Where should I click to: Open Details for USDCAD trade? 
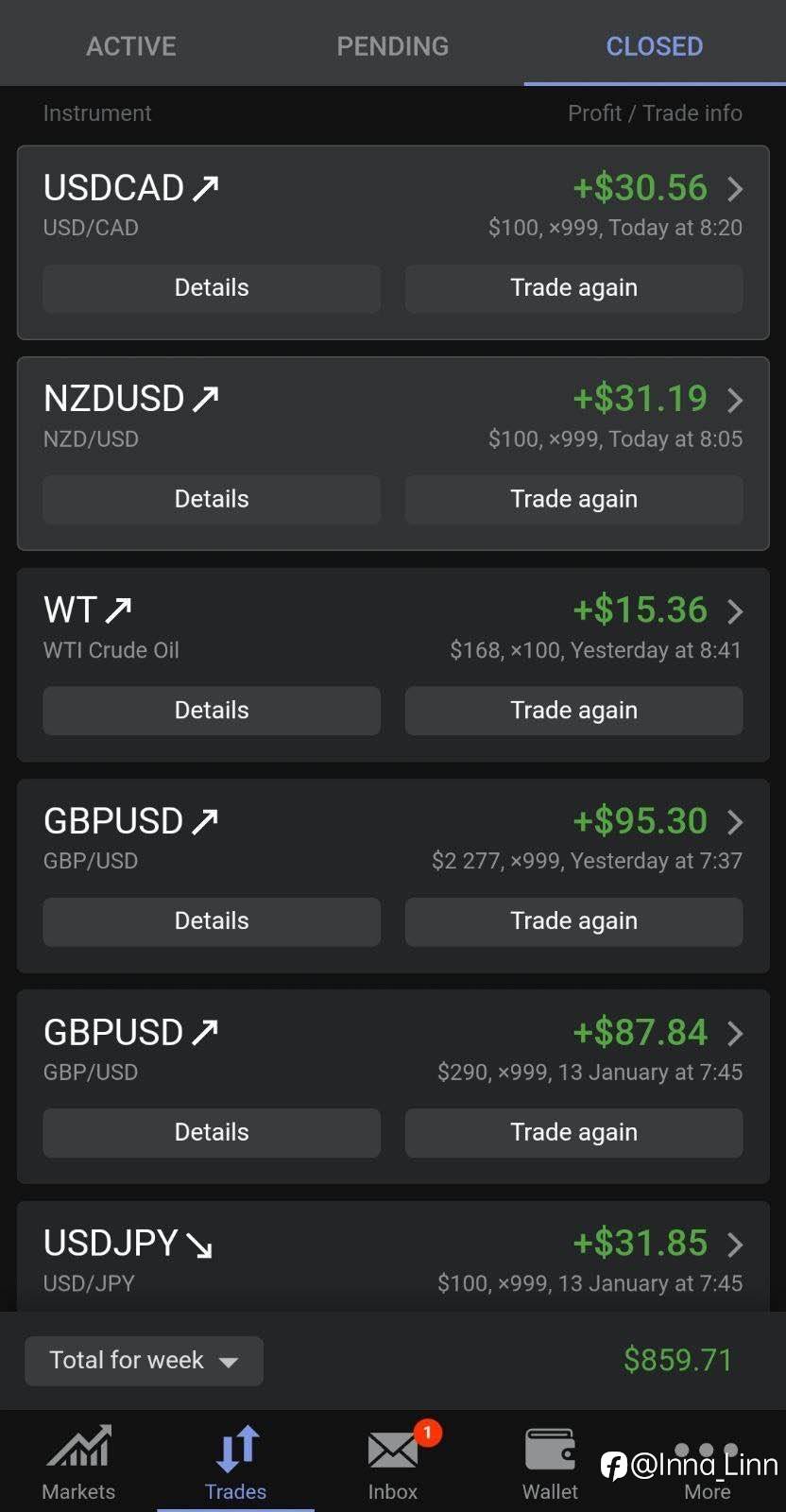tap(212, 288)
